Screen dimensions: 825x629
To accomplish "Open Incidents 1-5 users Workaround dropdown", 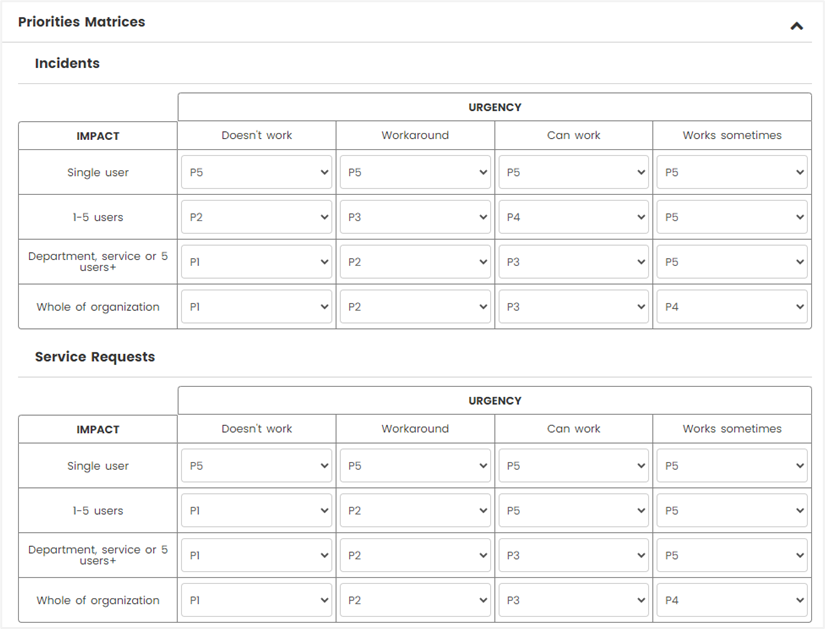I will point(415,217).
